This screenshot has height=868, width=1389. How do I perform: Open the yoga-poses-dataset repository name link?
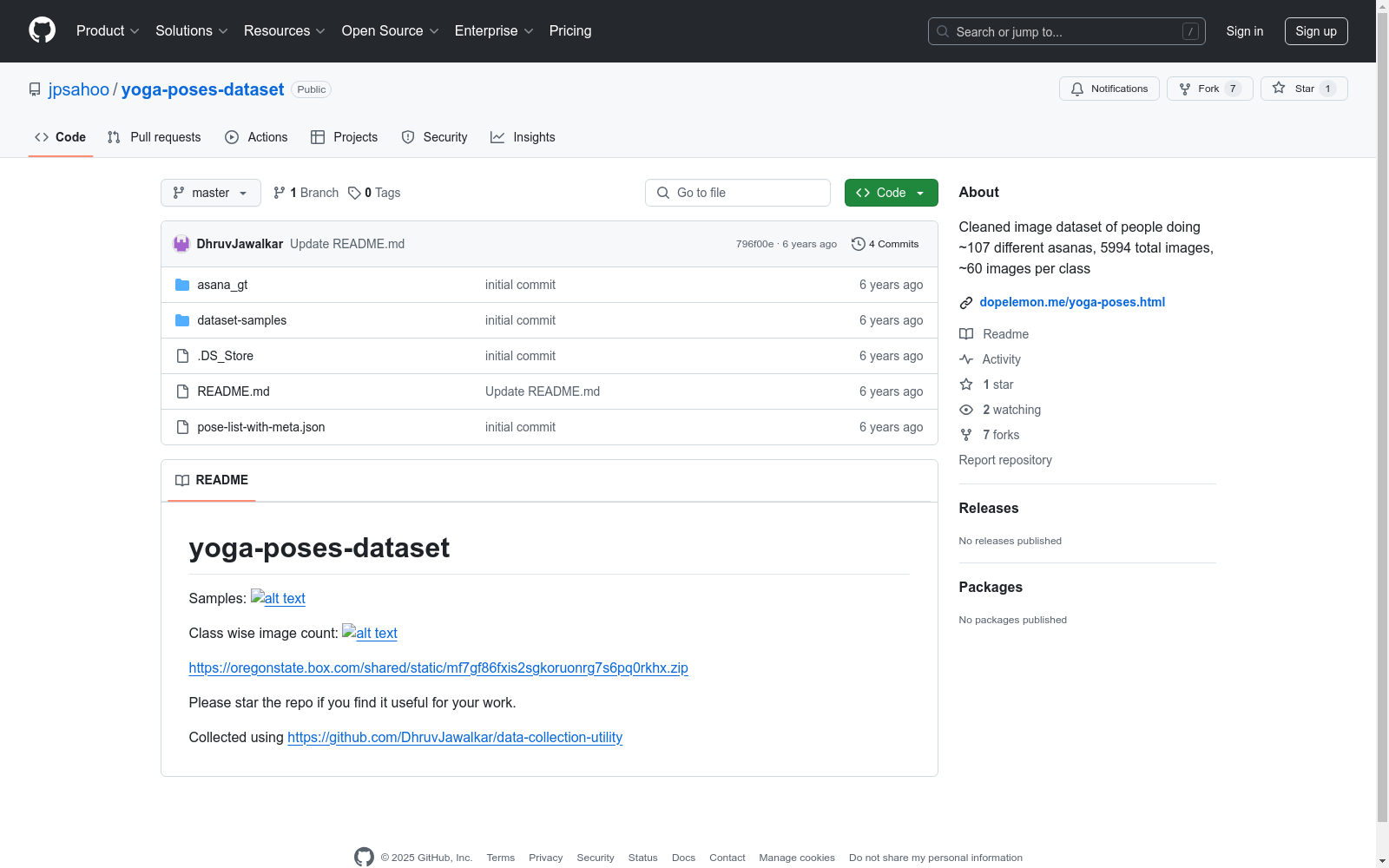click(x=202, y=89)
